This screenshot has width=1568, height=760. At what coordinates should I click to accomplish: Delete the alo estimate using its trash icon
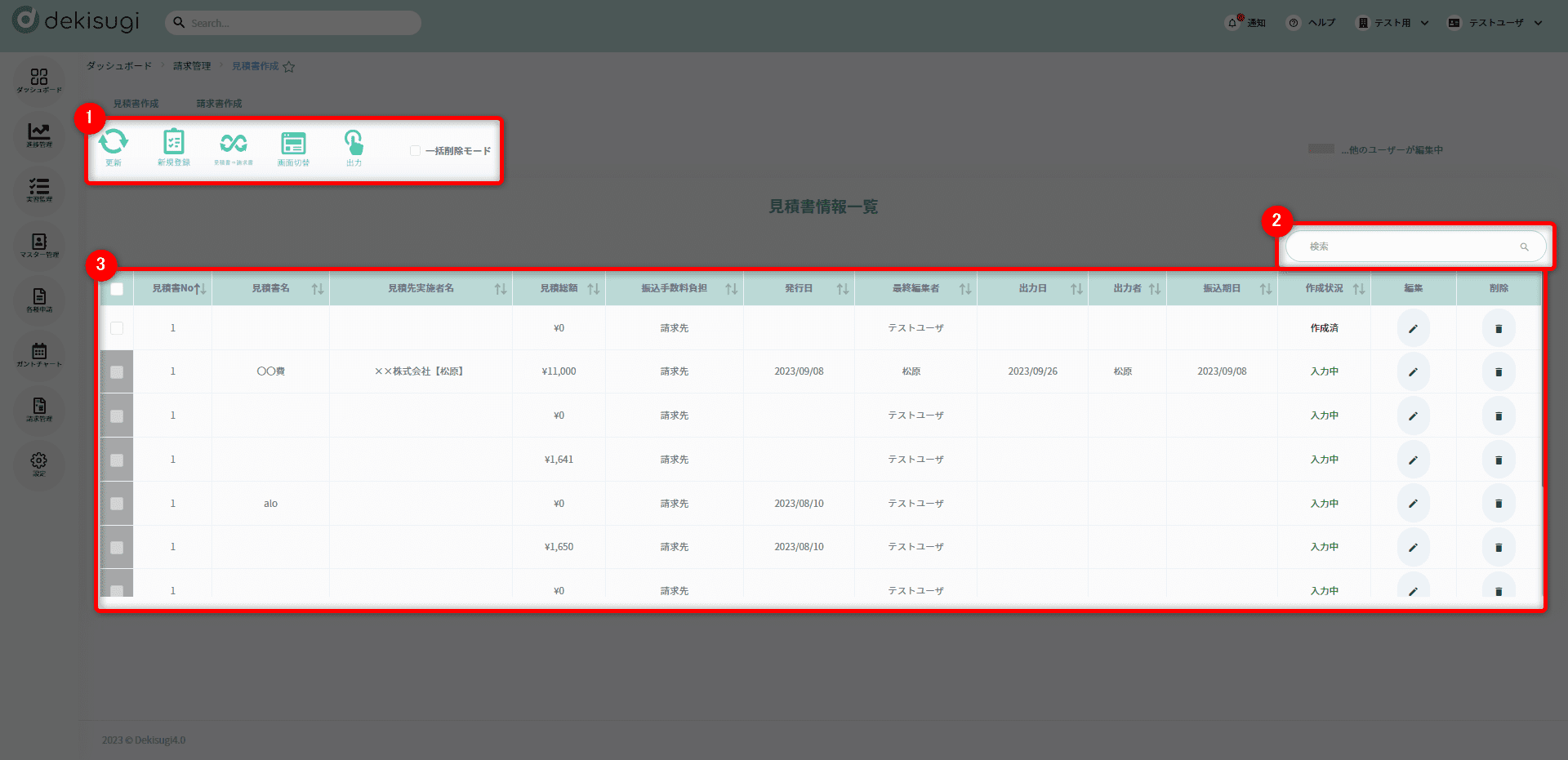coord(1499,504)
